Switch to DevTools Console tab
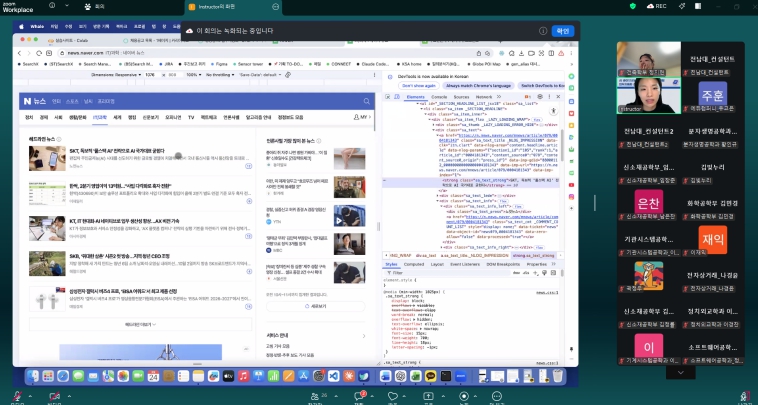758x405 pixels. [439, 97]
